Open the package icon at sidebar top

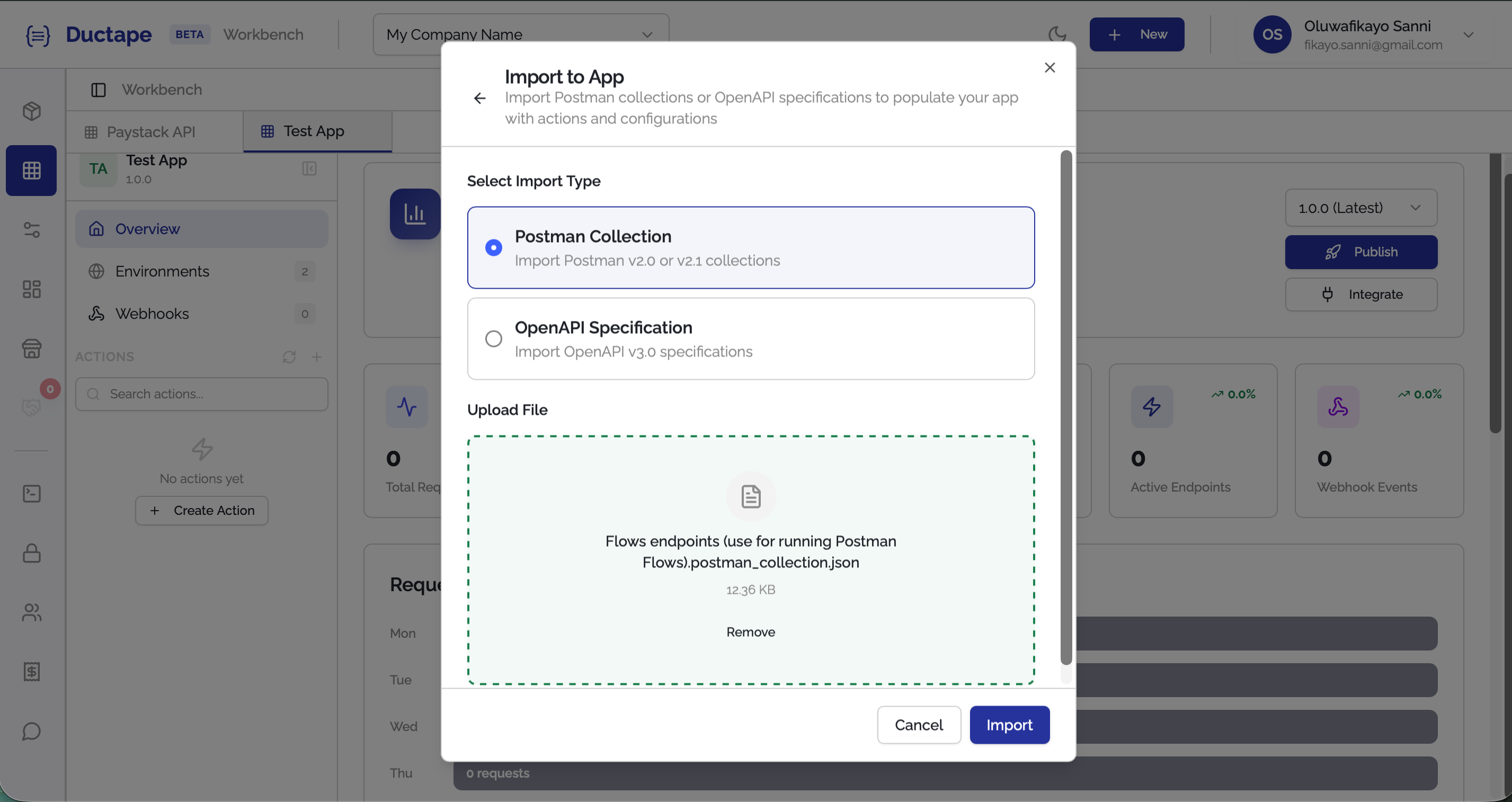tap(31, 111)
